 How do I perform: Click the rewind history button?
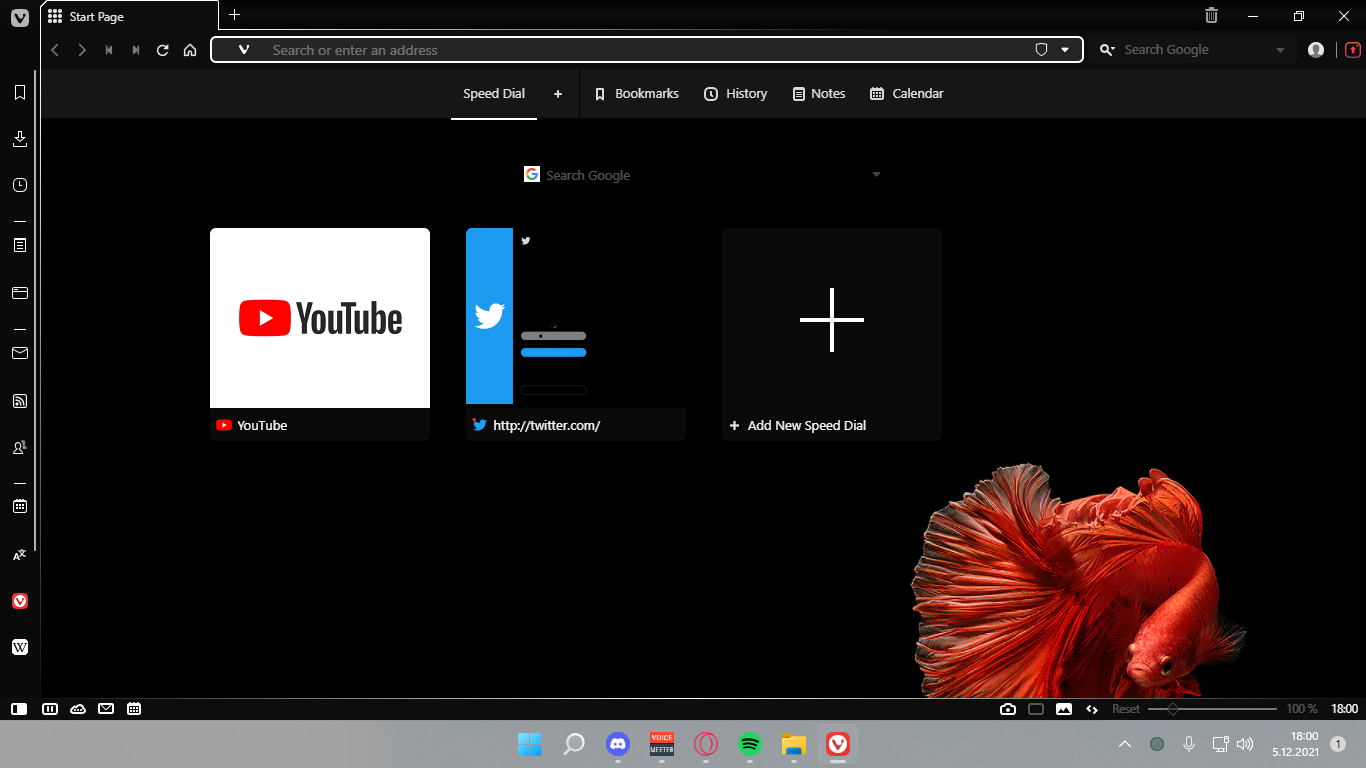(109, 50)
